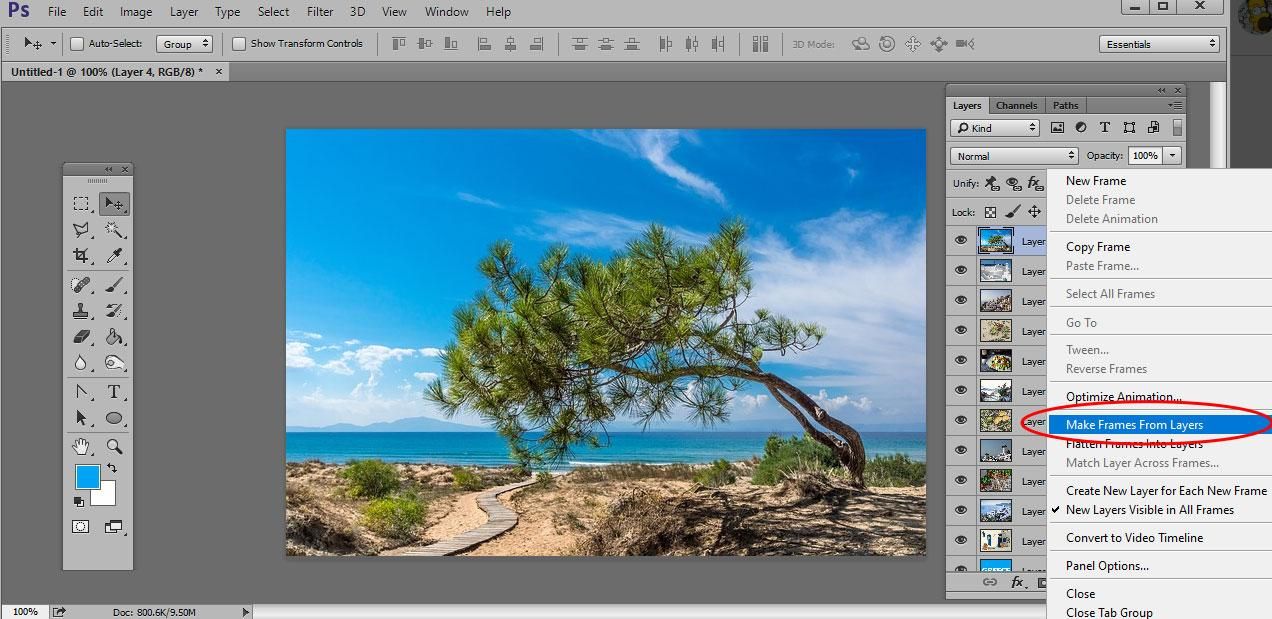Select the Lasso tool
This screenshot has width=1272, height=619.
pos(80,230)
